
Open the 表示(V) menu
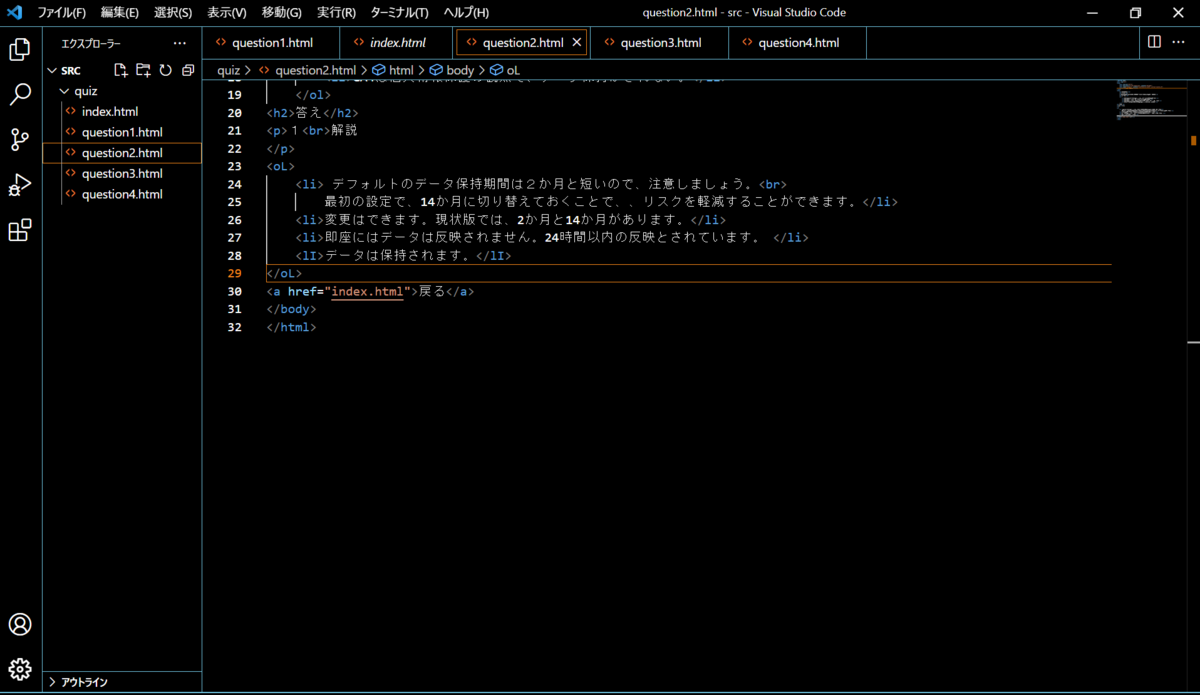tap(227, 13)
